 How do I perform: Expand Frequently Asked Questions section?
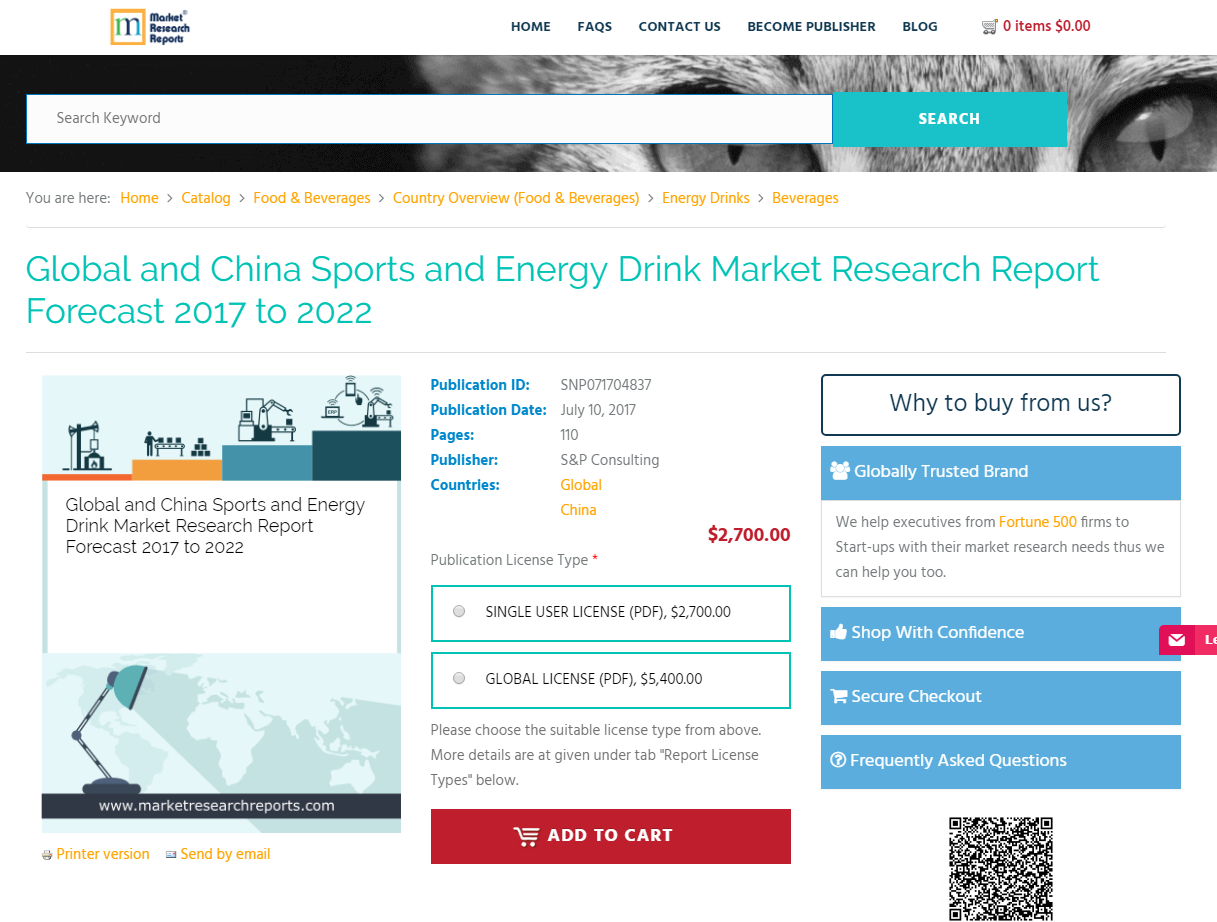click(x=1001, y=761)
